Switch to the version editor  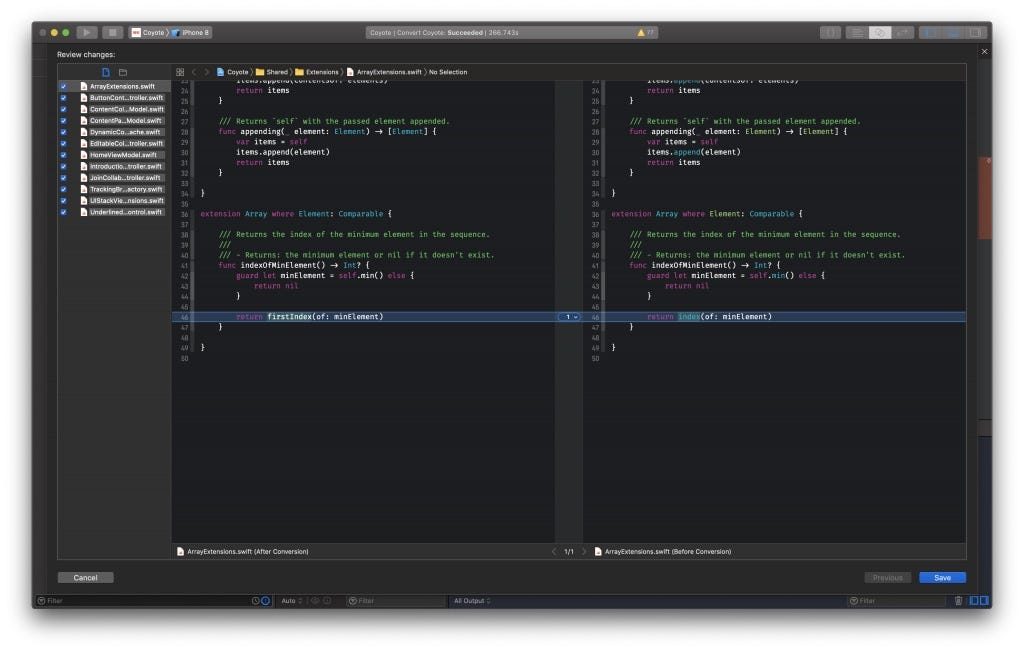[904, 32]
